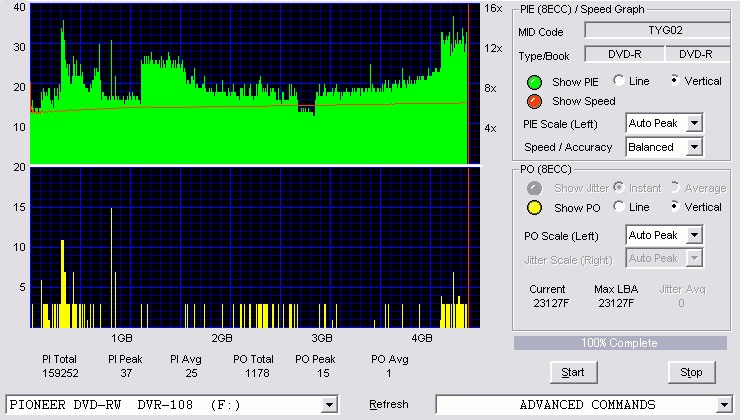Click the Show Speed label
742x420 pixels.
click(x=583, y=101)
